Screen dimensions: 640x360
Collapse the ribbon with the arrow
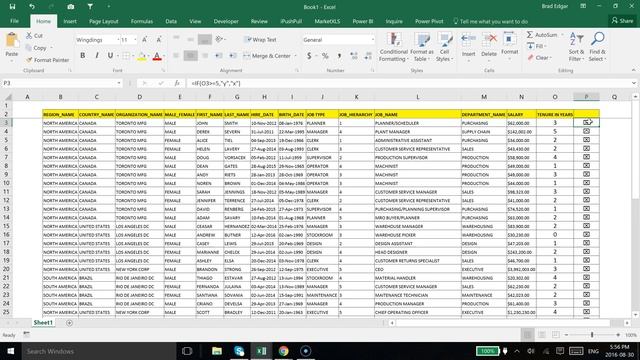pyautogui.click(x=633, y=70)
